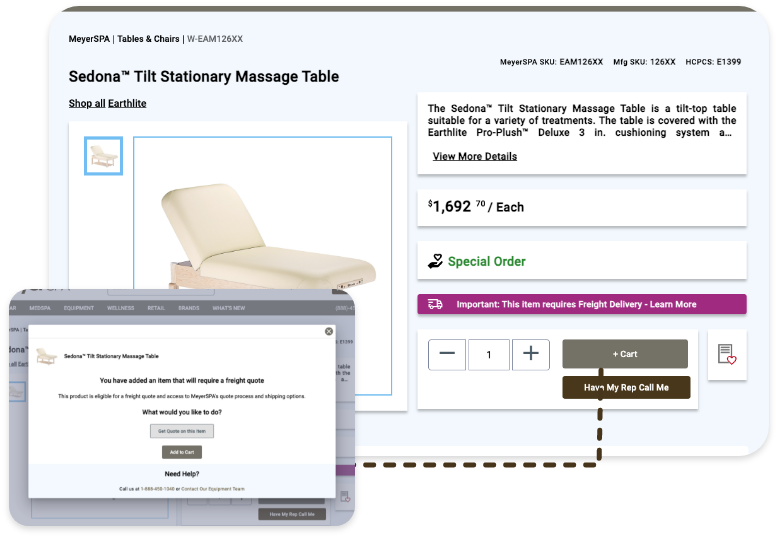This screenshot has height=538, width=778.
Task: Open the MEDSPA menu
Action: point(40,308)
